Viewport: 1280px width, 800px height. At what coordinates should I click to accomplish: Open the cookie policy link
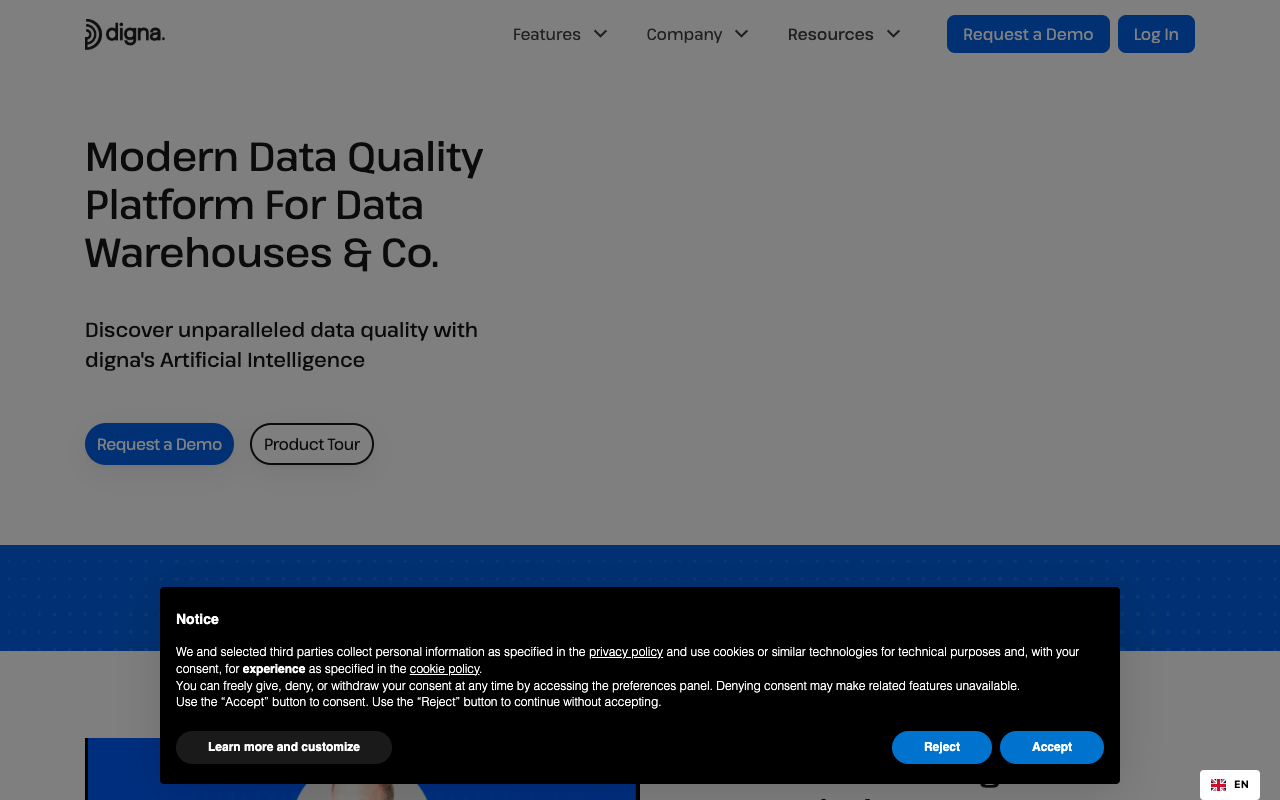point(444,669)
